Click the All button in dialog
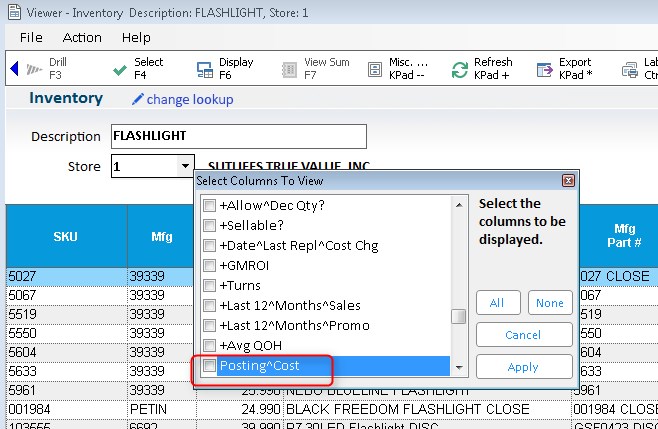This screenshot has height=429, width=658. point(497,303)
